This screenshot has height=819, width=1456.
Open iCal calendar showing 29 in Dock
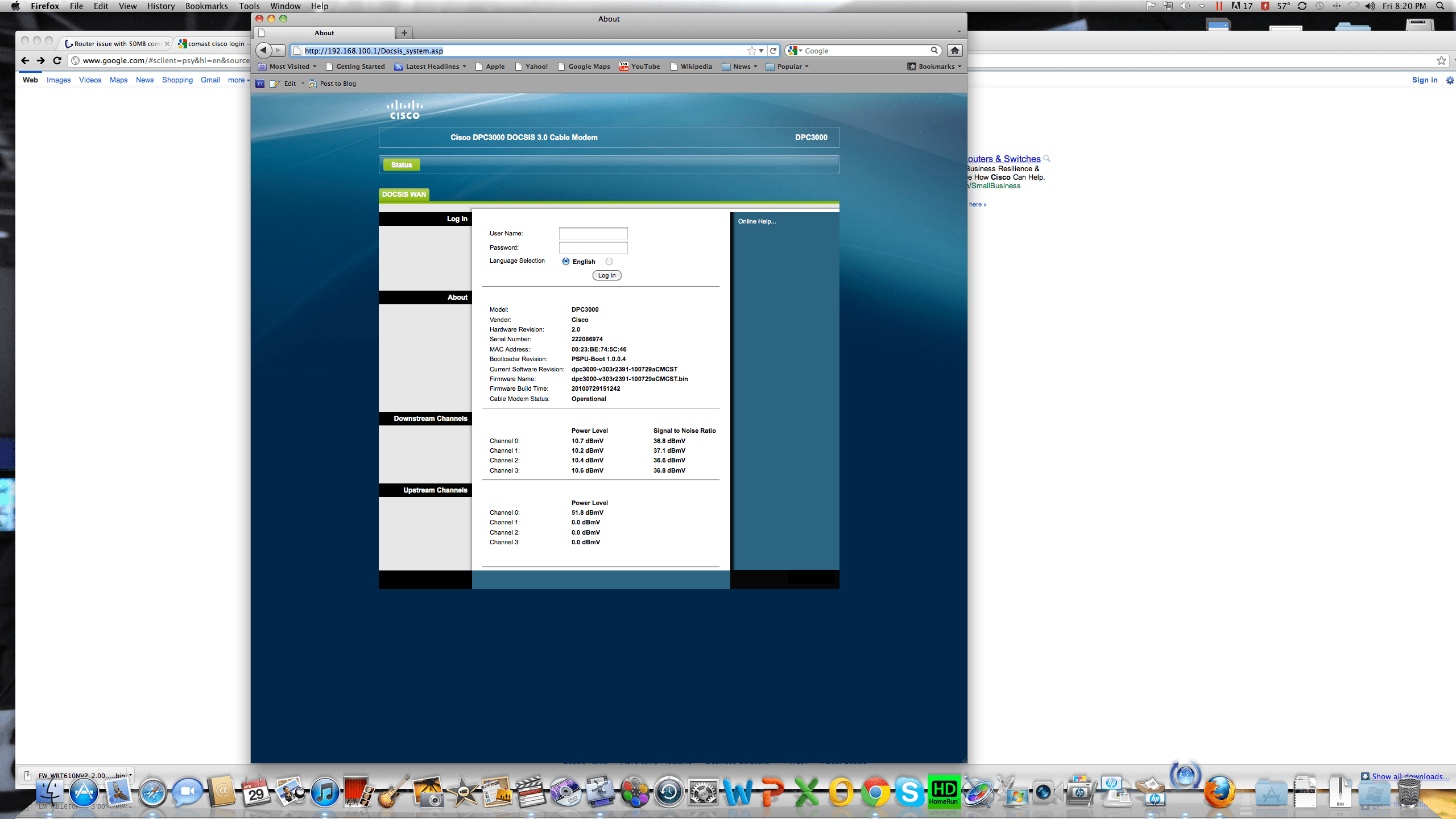tap(256, 792)
